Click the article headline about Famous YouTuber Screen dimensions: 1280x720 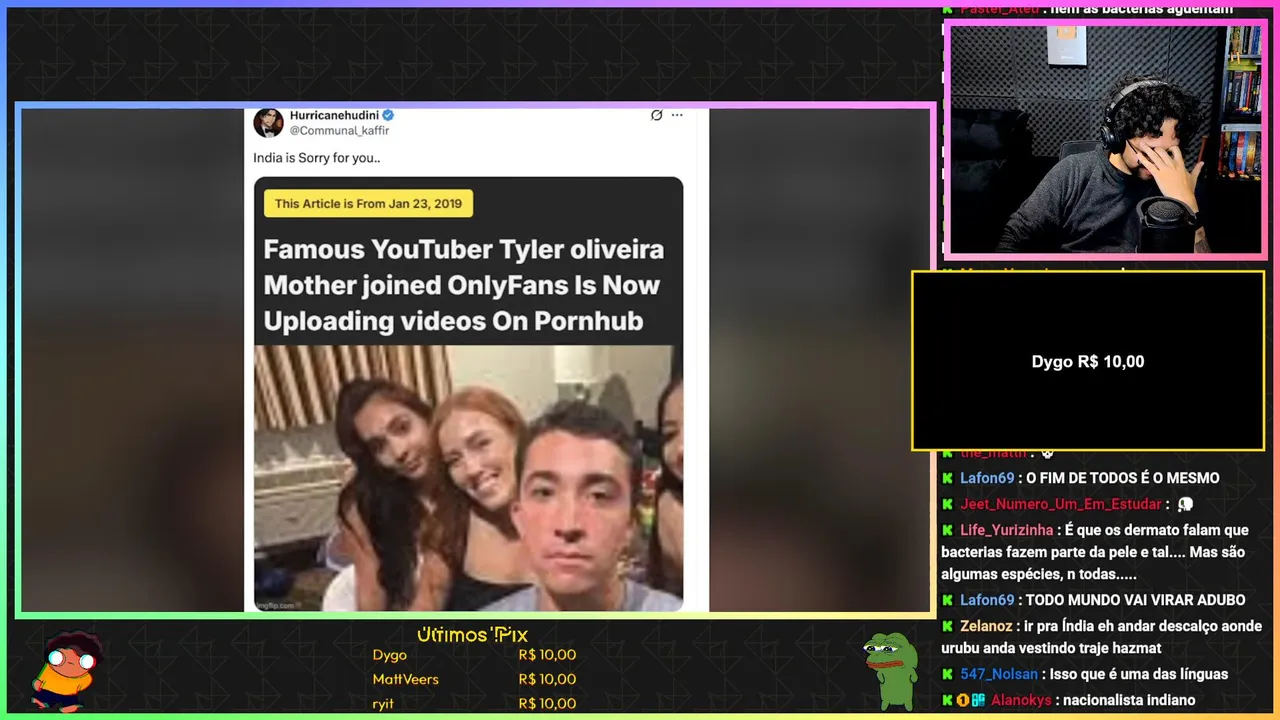pos(463,285)
